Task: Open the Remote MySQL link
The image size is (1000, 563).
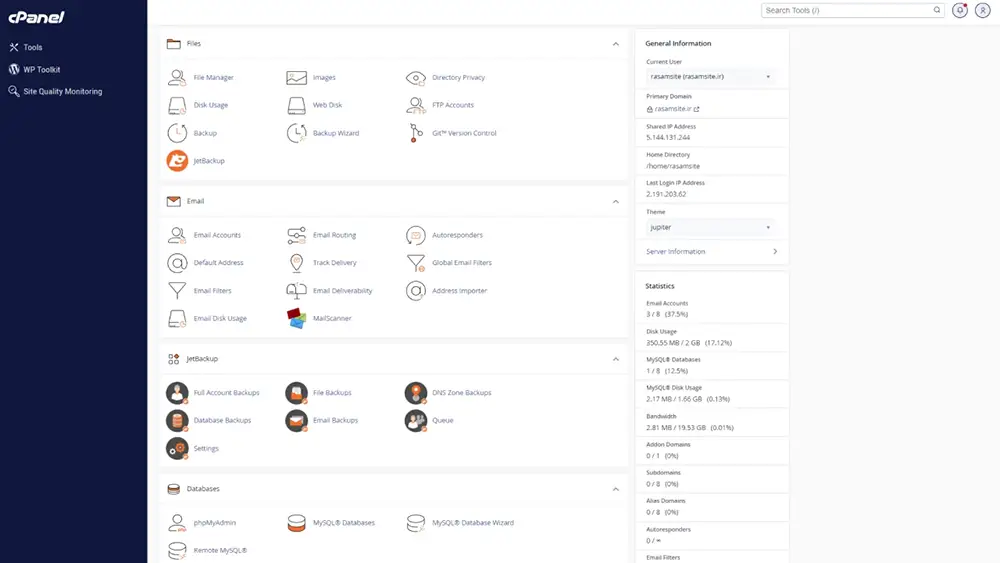Action: pyautogui.click(x=220, y=550)
